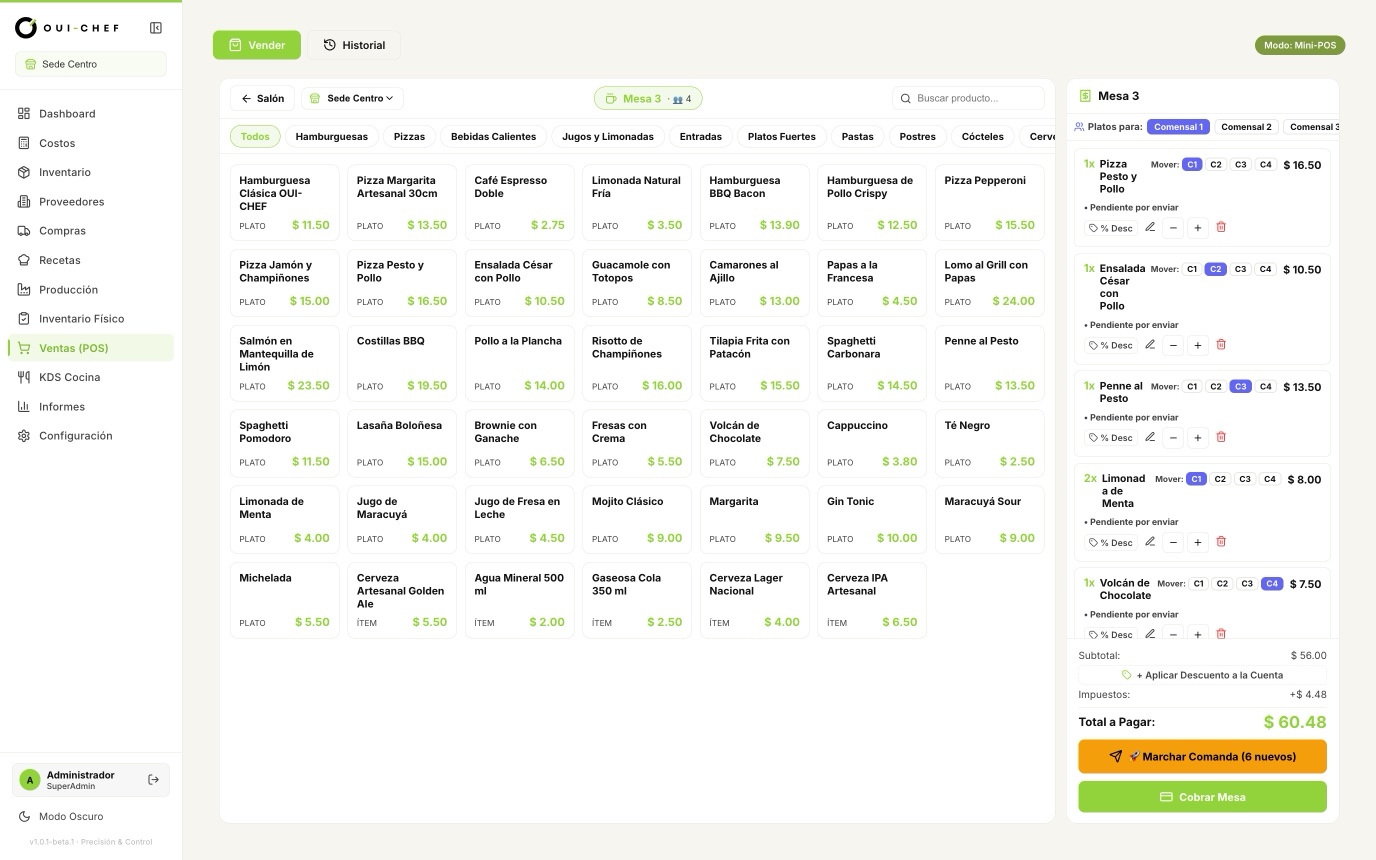Screen dimensions: 1376x860
Task: Edit note on Ensalada César con Pollo
Action: [1150, 345]
